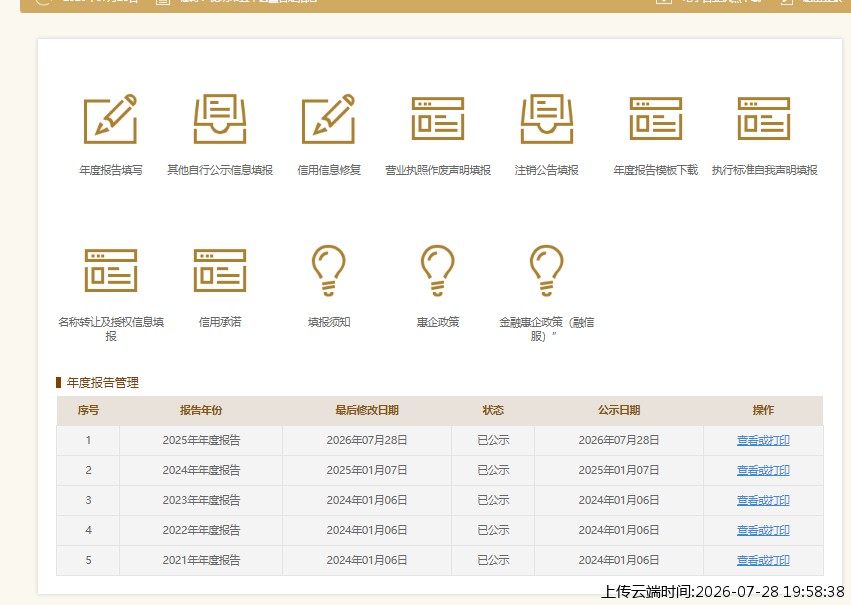This screenshot has height=605, width=851.
Task: Open the 信用信息修复 edit icon
Action: click(328, 119)
